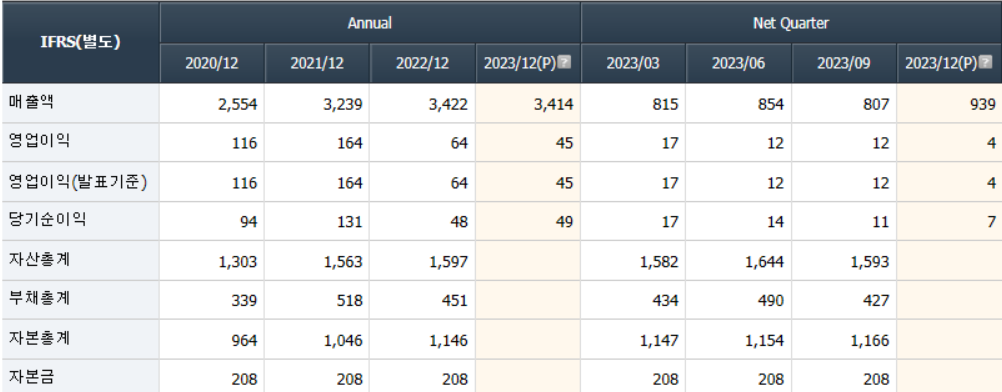The image size is (1002, 392).
Task: Click the 자본금 row label
Action: pyautogui.click(x=31, y=378)
